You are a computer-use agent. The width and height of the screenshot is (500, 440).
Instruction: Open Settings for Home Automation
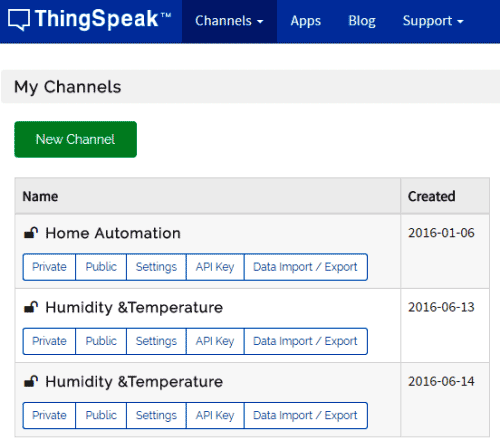click(156, 267)
